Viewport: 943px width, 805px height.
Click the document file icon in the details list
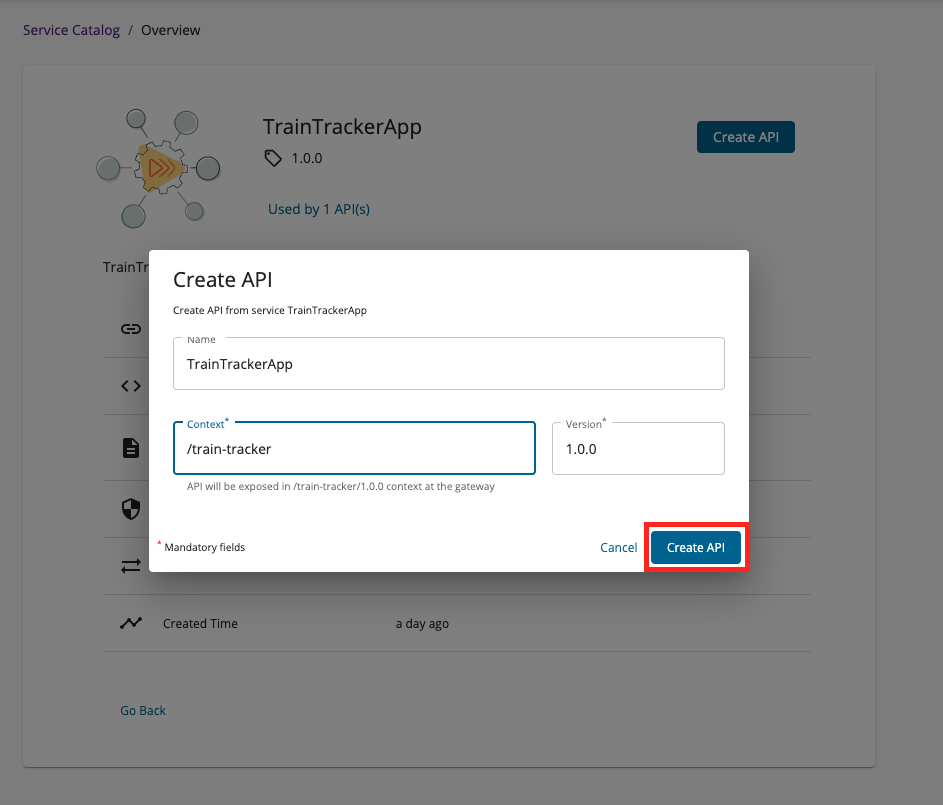[x=131, y=448]
